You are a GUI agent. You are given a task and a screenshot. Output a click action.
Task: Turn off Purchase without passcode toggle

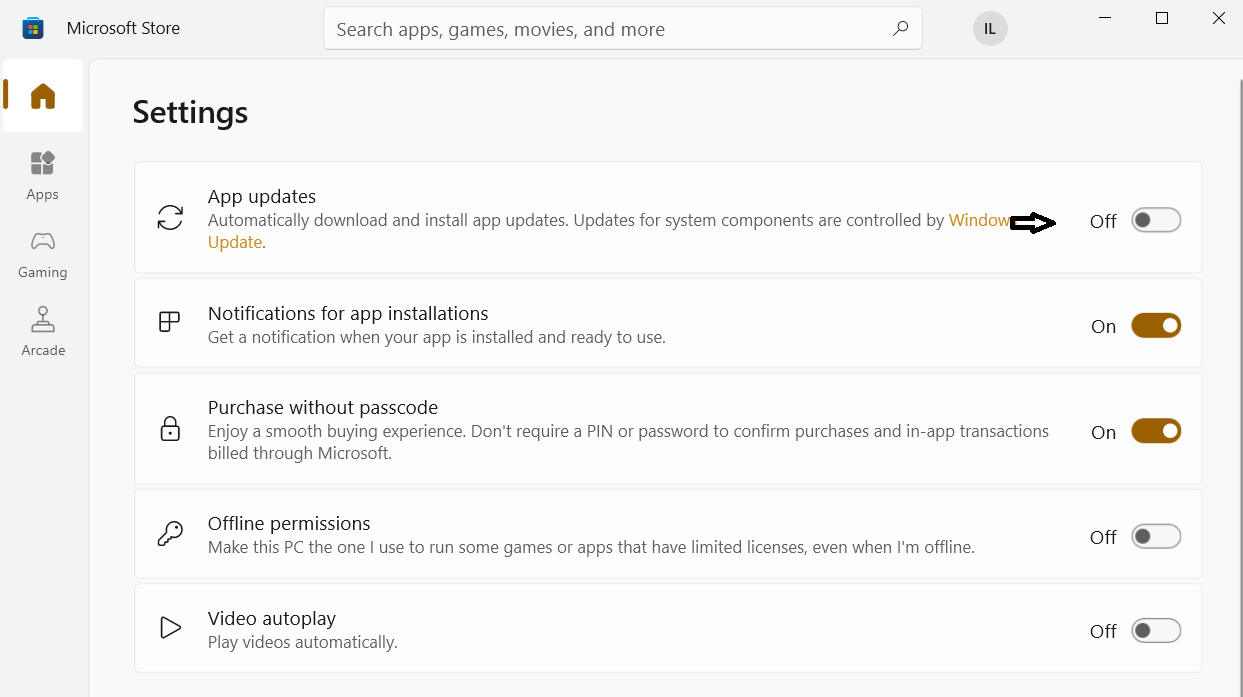pyautogui.click(x=1155, y=431)
